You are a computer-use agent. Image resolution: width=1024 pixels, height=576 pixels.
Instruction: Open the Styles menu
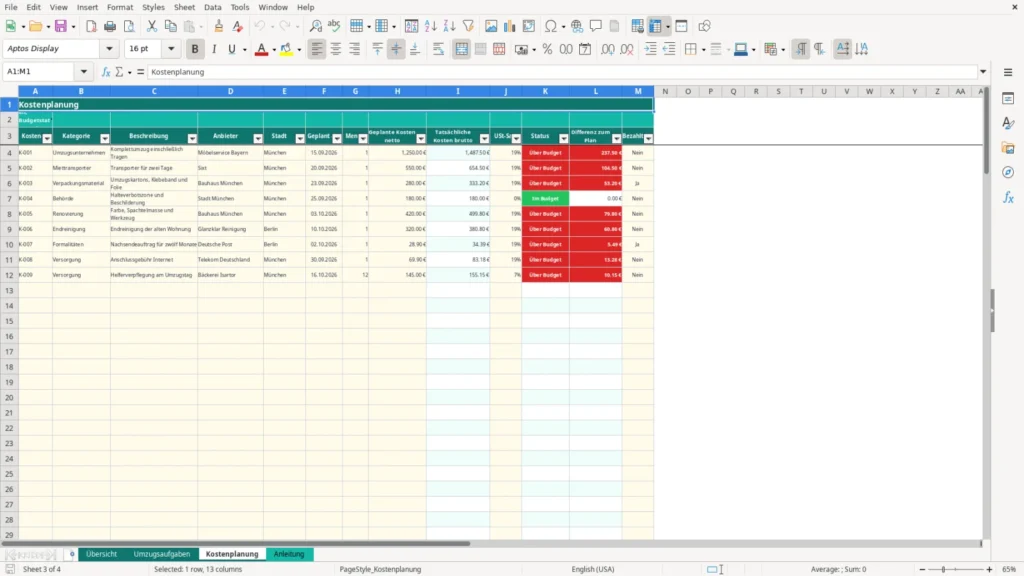pos(153,7)
